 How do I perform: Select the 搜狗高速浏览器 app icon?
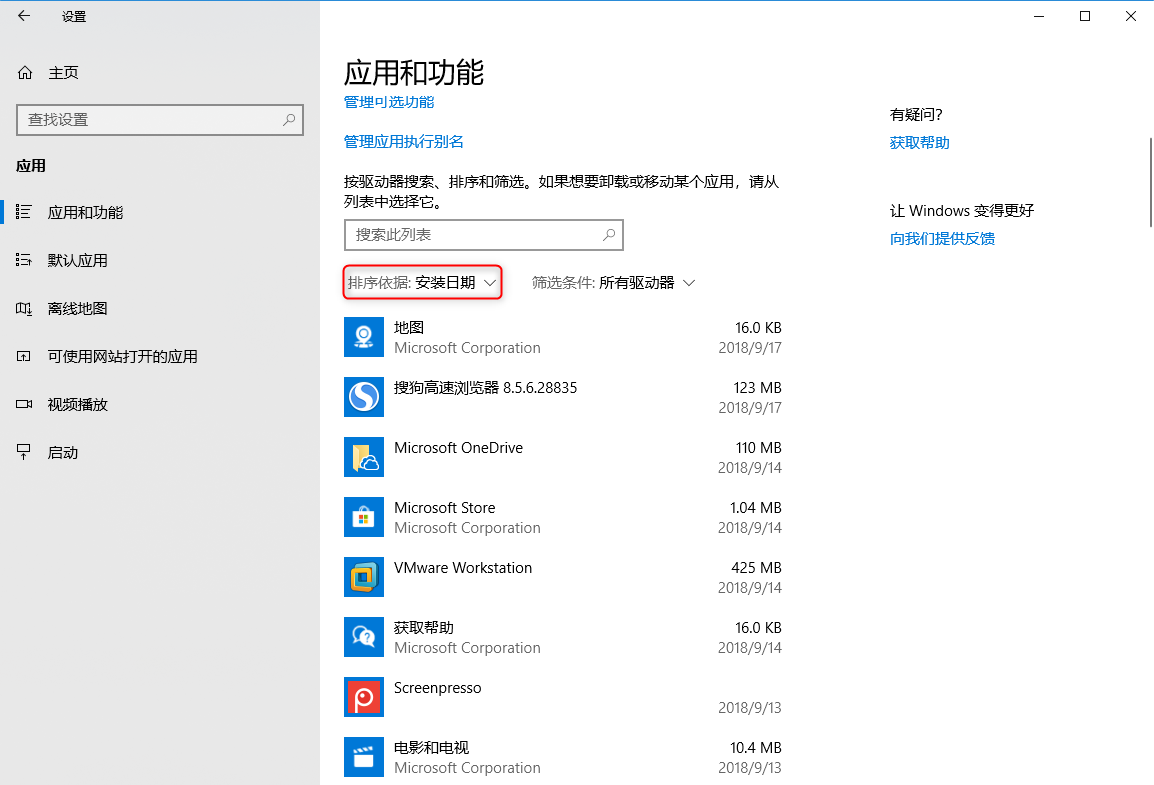coord(364,397)
